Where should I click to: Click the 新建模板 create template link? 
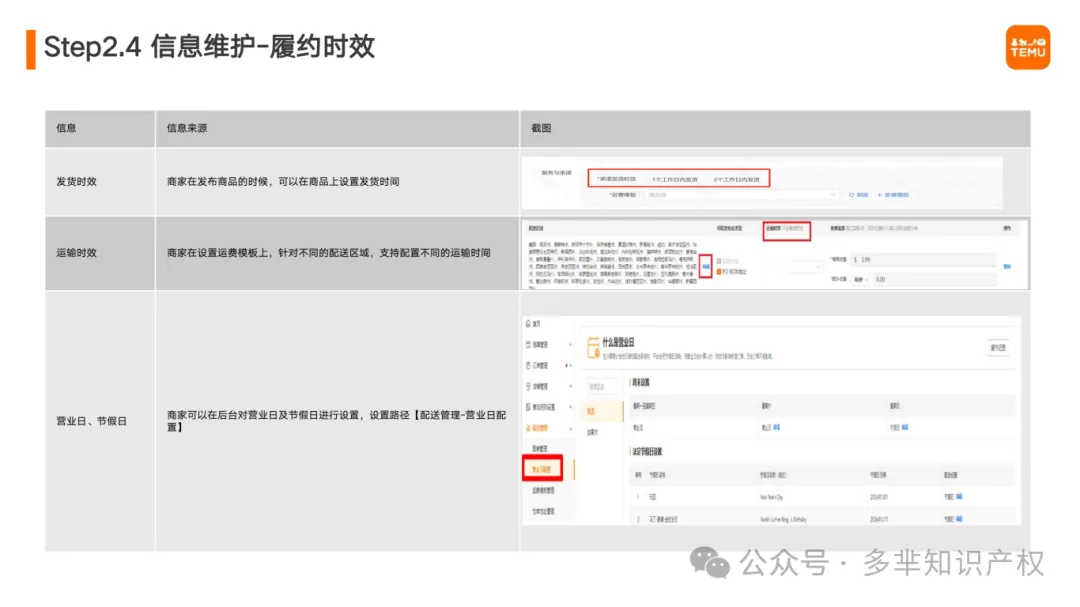(x=893, y=195)
